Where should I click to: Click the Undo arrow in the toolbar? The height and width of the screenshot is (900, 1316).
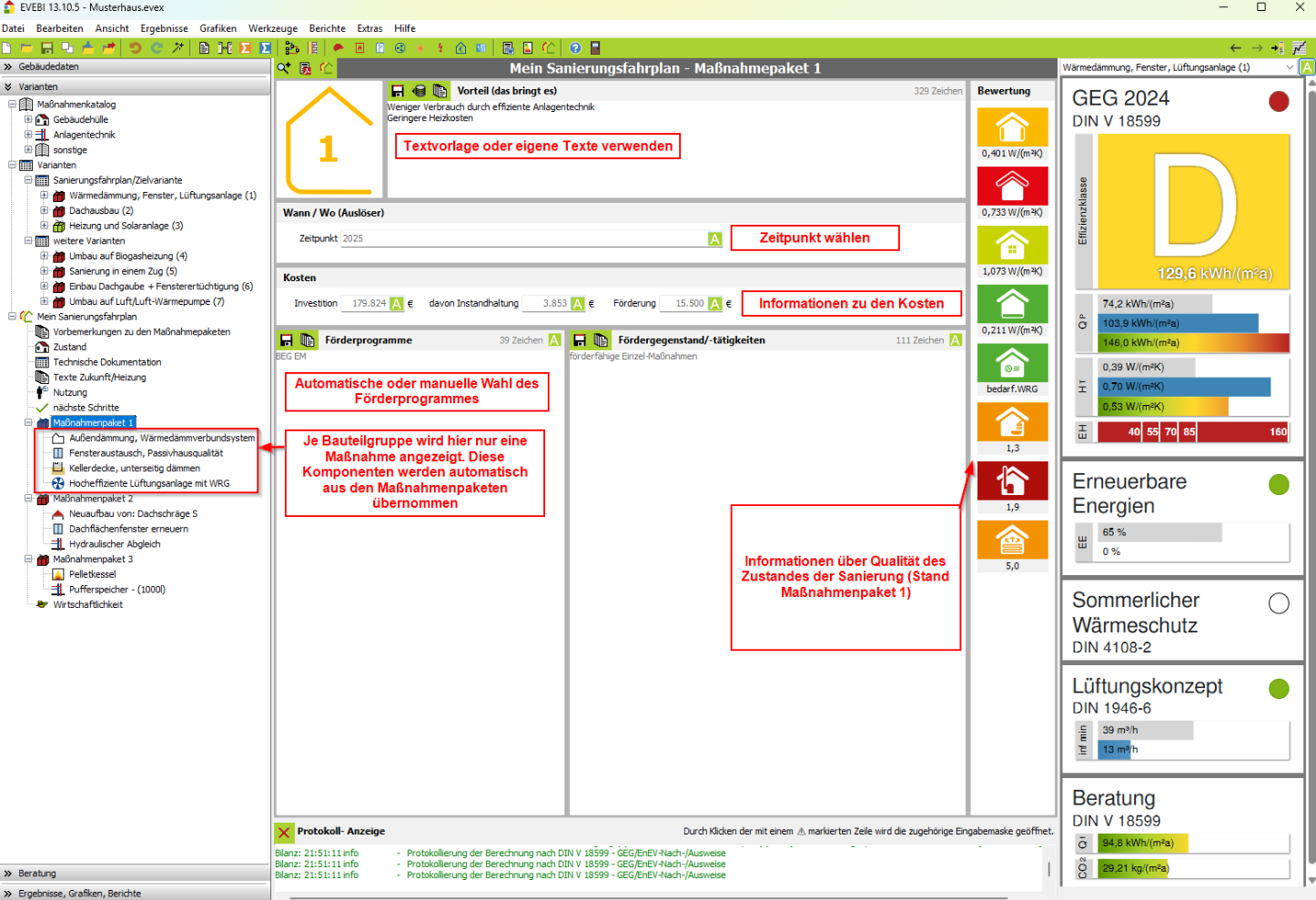pyautogui.click(x=136, y=48)
